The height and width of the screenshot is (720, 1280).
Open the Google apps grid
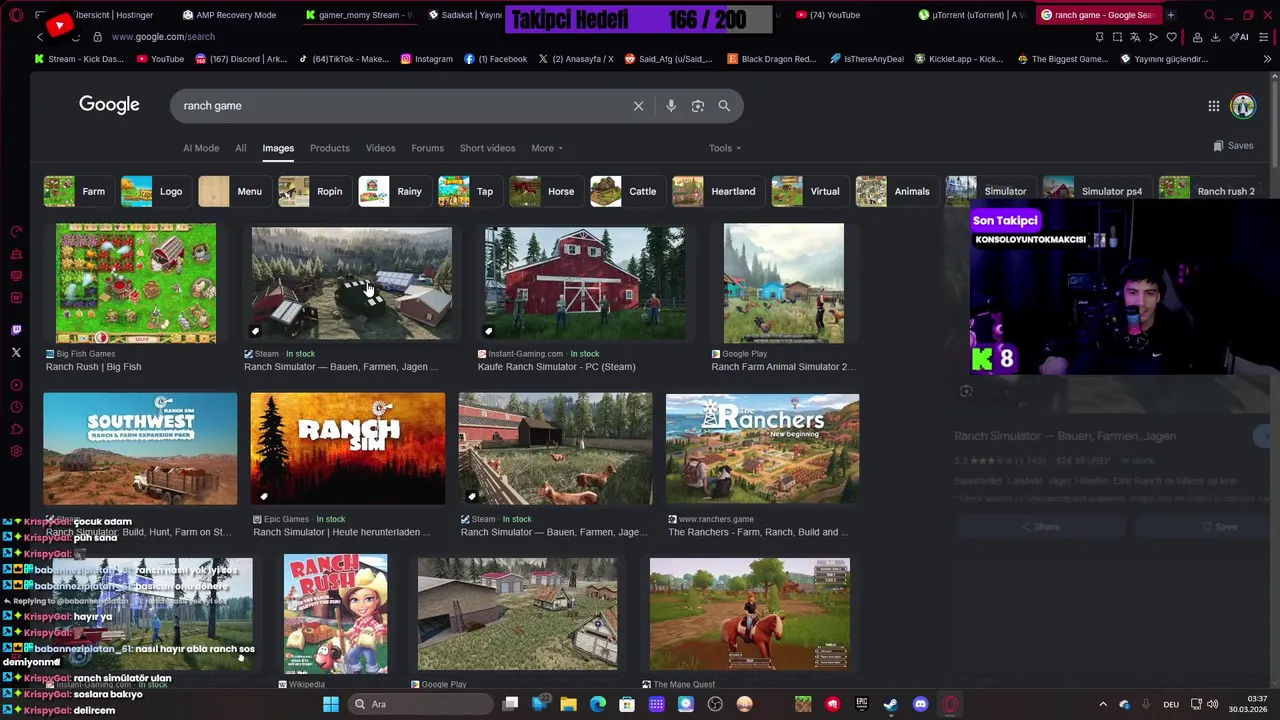coord(1213,106)
